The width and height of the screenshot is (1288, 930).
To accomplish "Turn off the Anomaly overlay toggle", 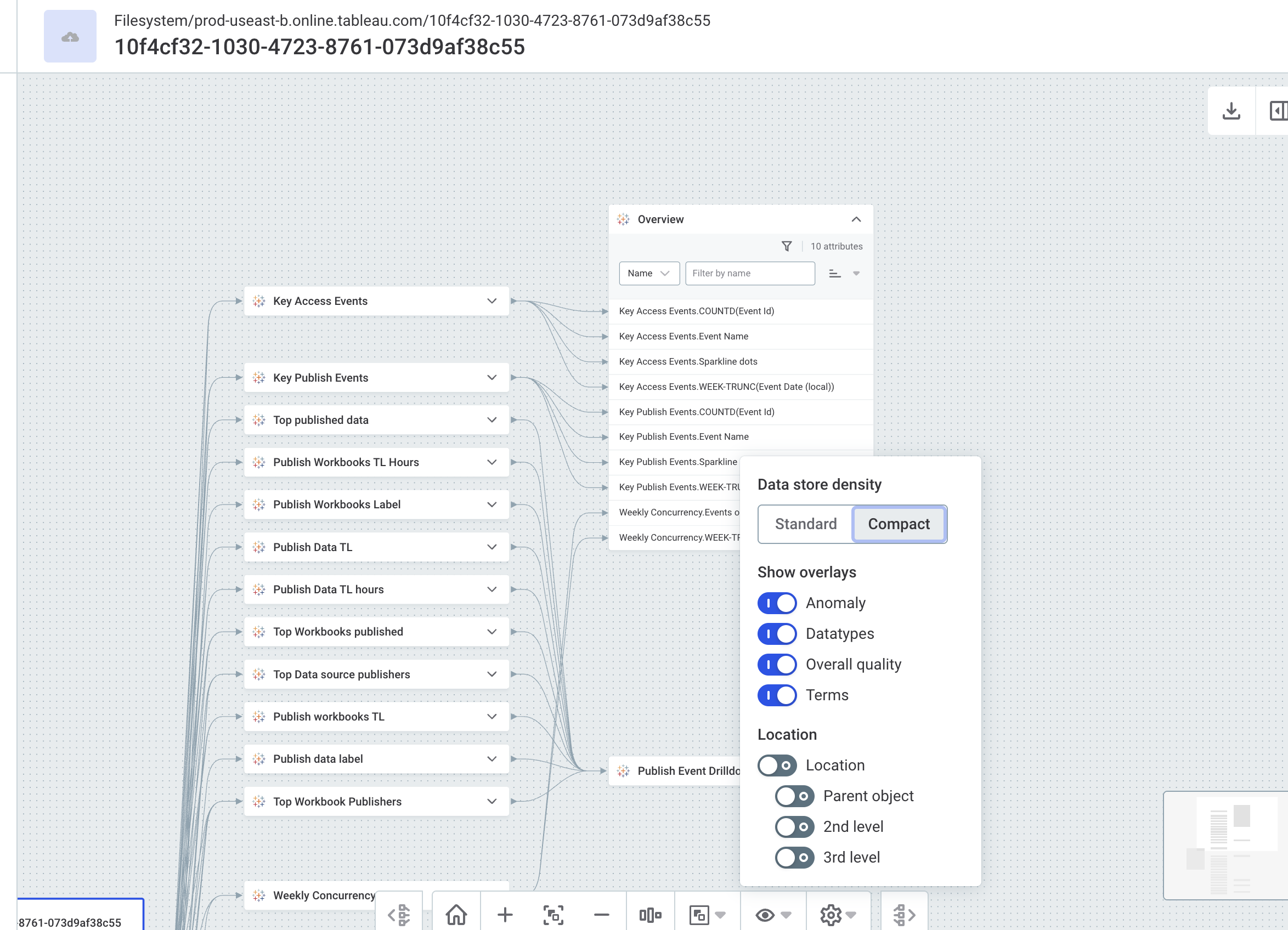I will click(x=776, y=603).
